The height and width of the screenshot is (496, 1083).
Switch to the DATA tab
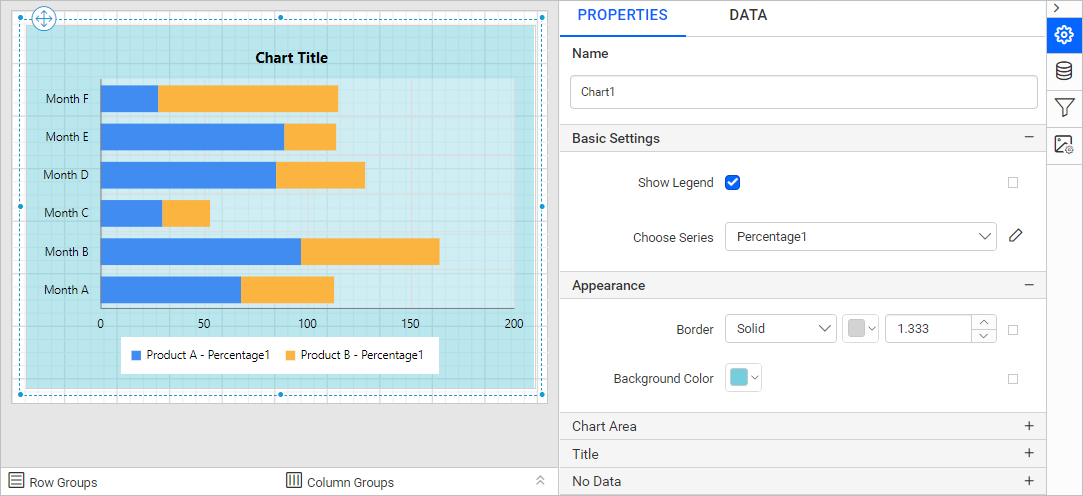748,15
